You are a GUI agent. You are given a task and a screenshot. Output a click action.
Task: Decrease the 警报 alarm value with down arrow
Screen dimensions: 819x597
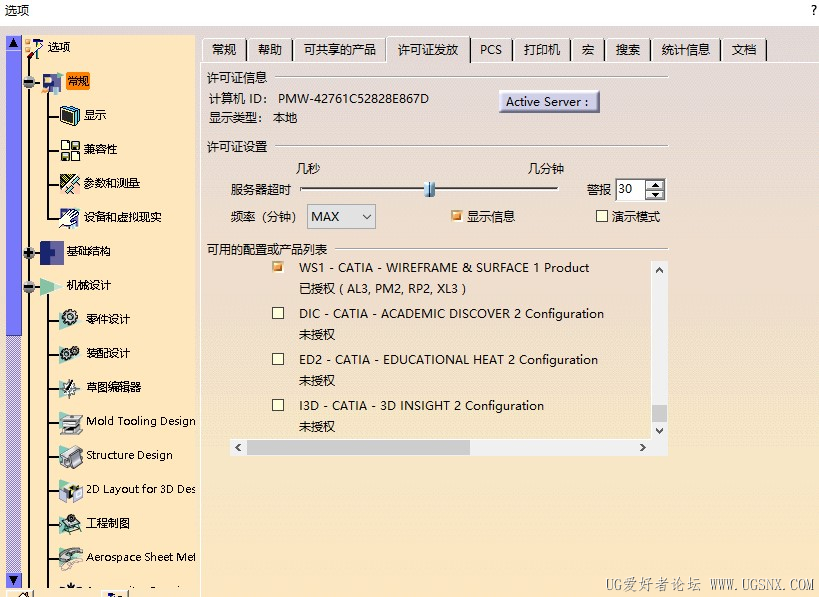(x=655, y=195)
